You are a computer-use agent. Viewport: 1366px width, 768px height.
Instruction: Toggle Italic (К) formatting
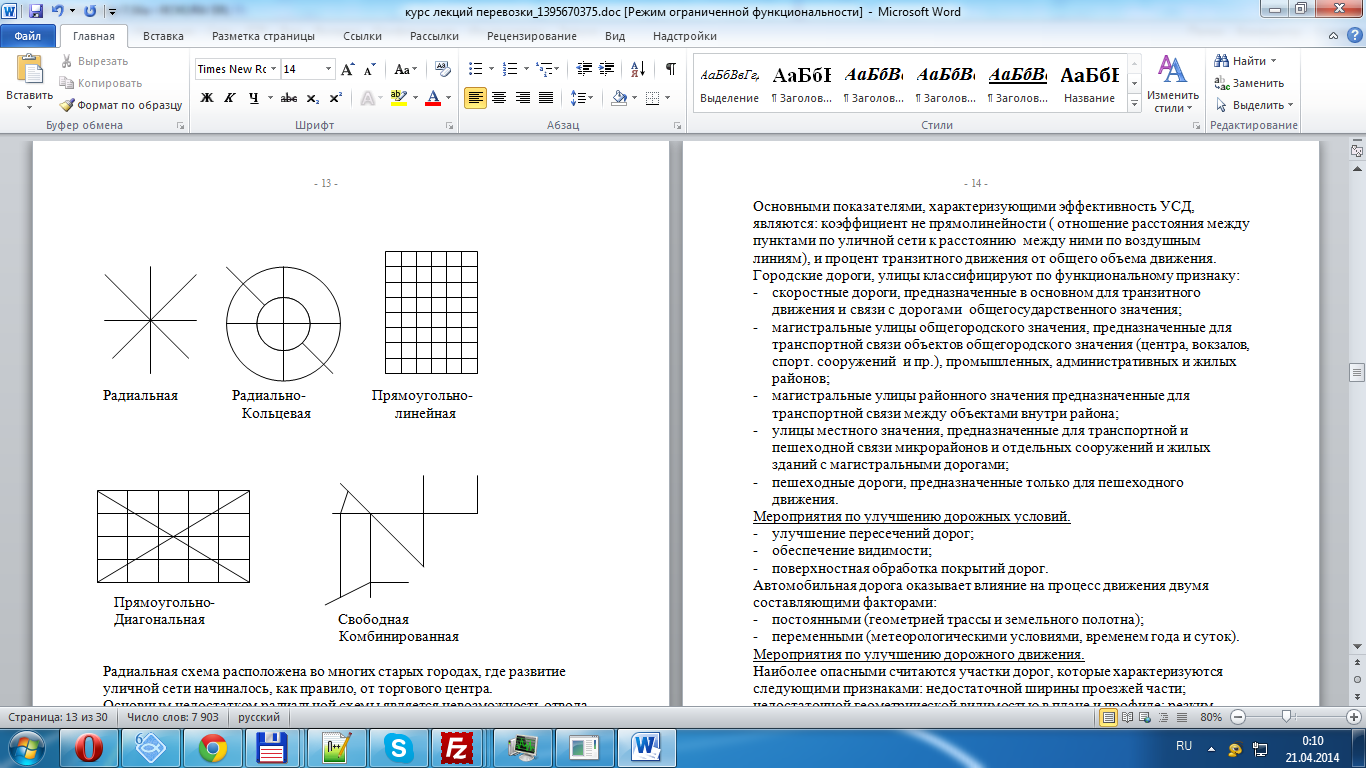click(230, 98)
